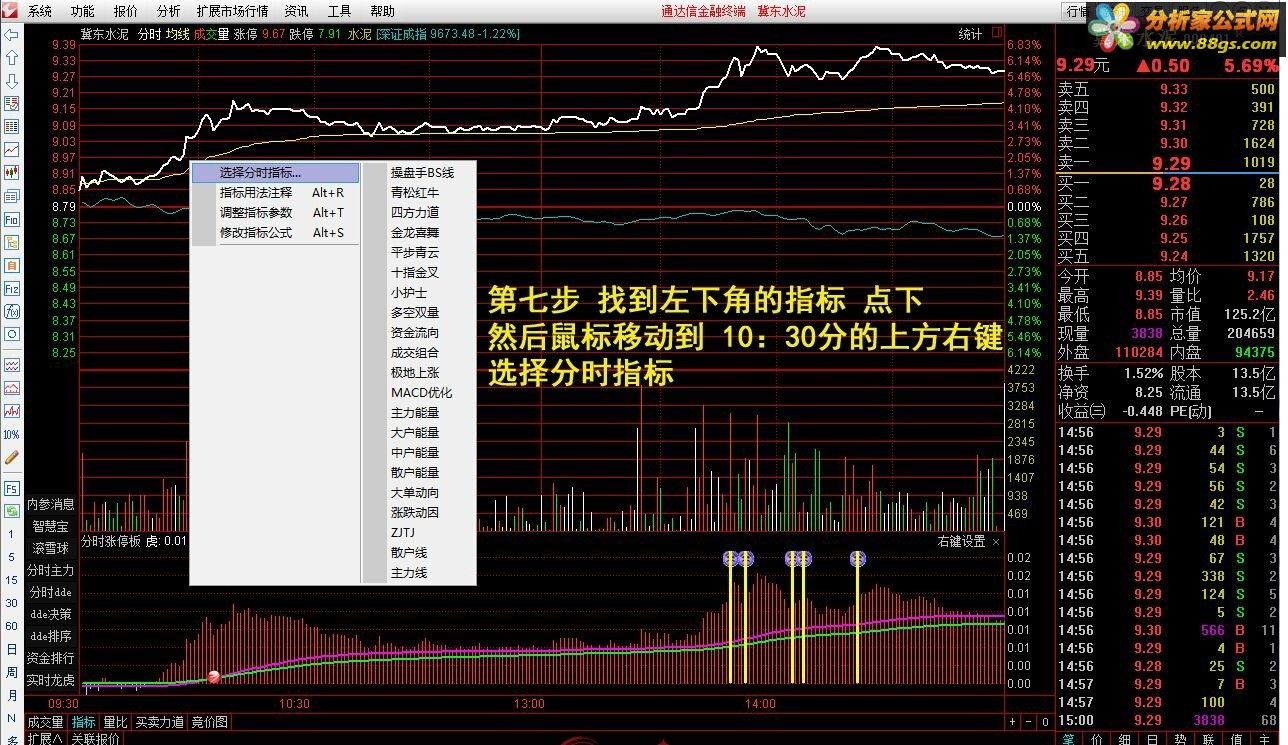1288x745 pixels.
Task: Select the 金龙喜舞 indicator
Action: (415, 232)
